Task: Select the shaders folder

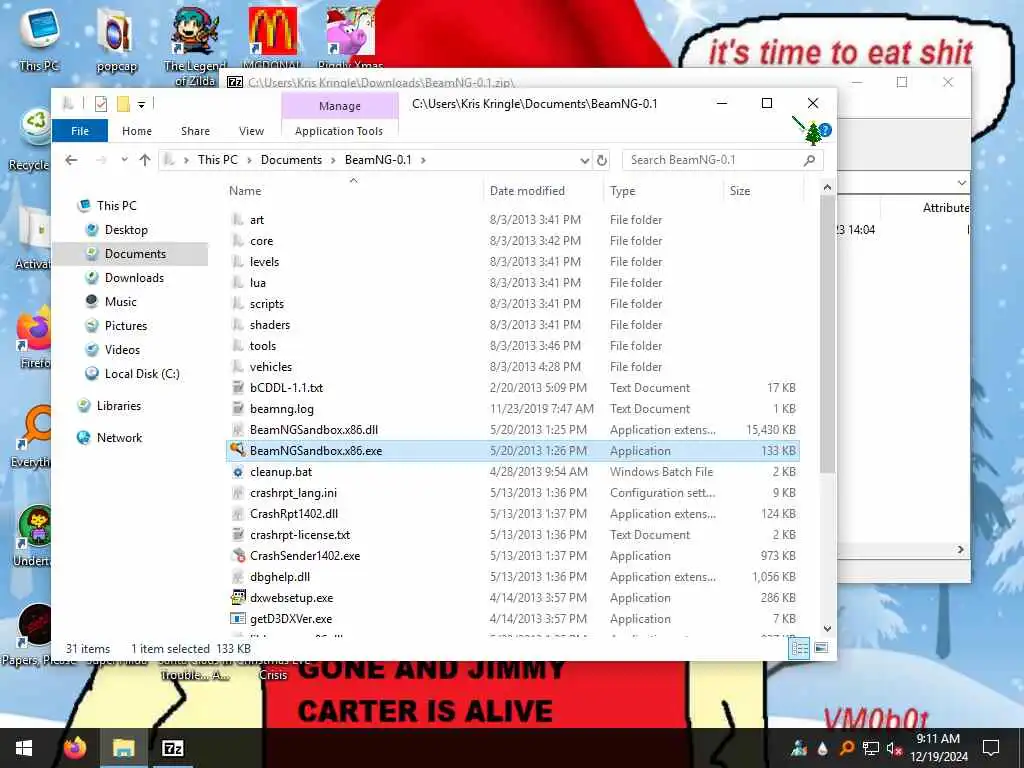Action: [x=270, y=325]
